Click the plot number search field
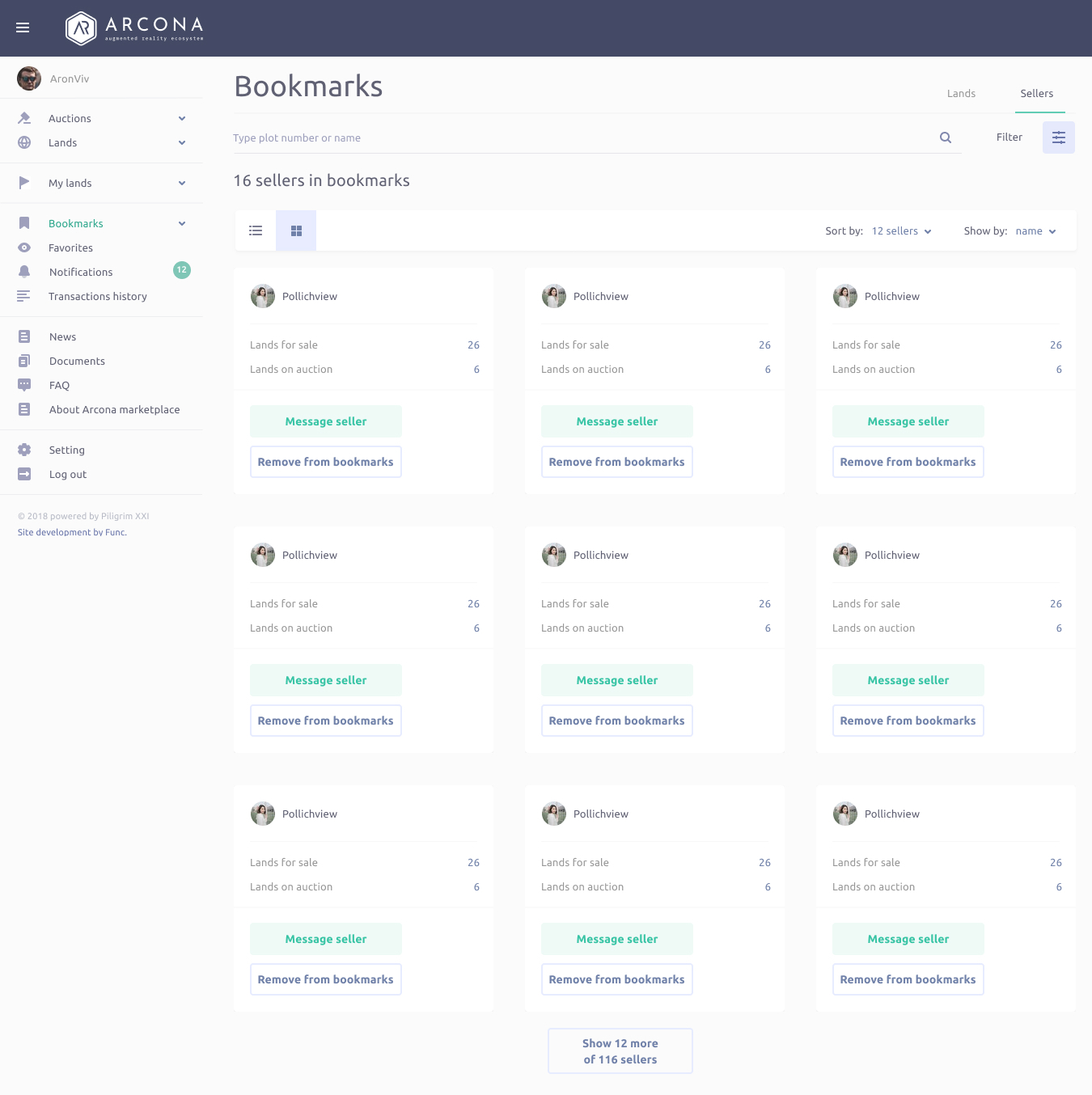Image resolution: width=1092 pixels, height=1095 pixels. point(582,137)
